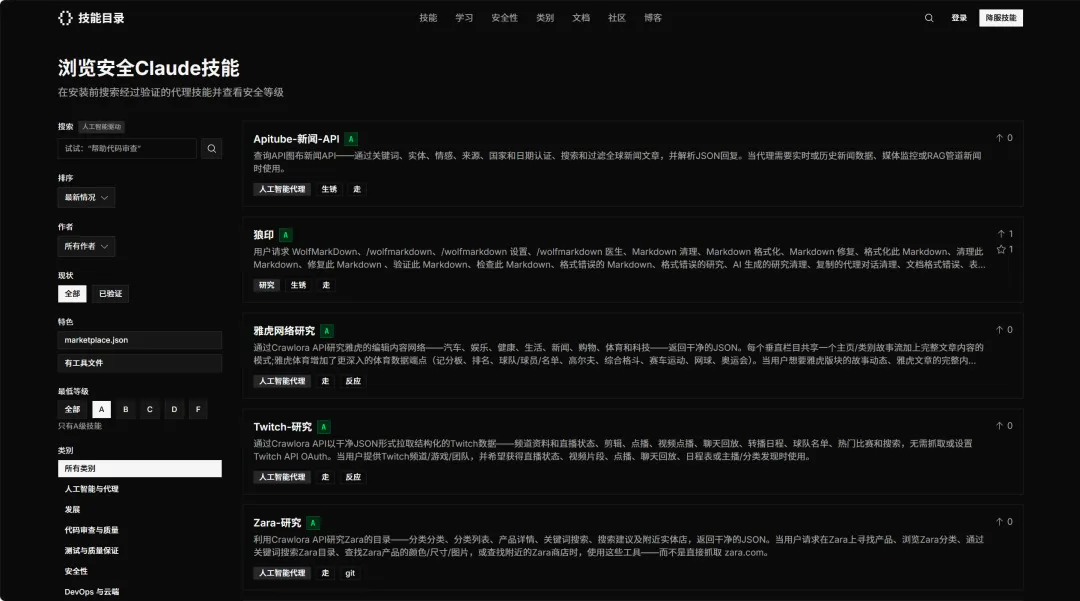
Task: Select minimum grade C
Action: click(149, 410)
